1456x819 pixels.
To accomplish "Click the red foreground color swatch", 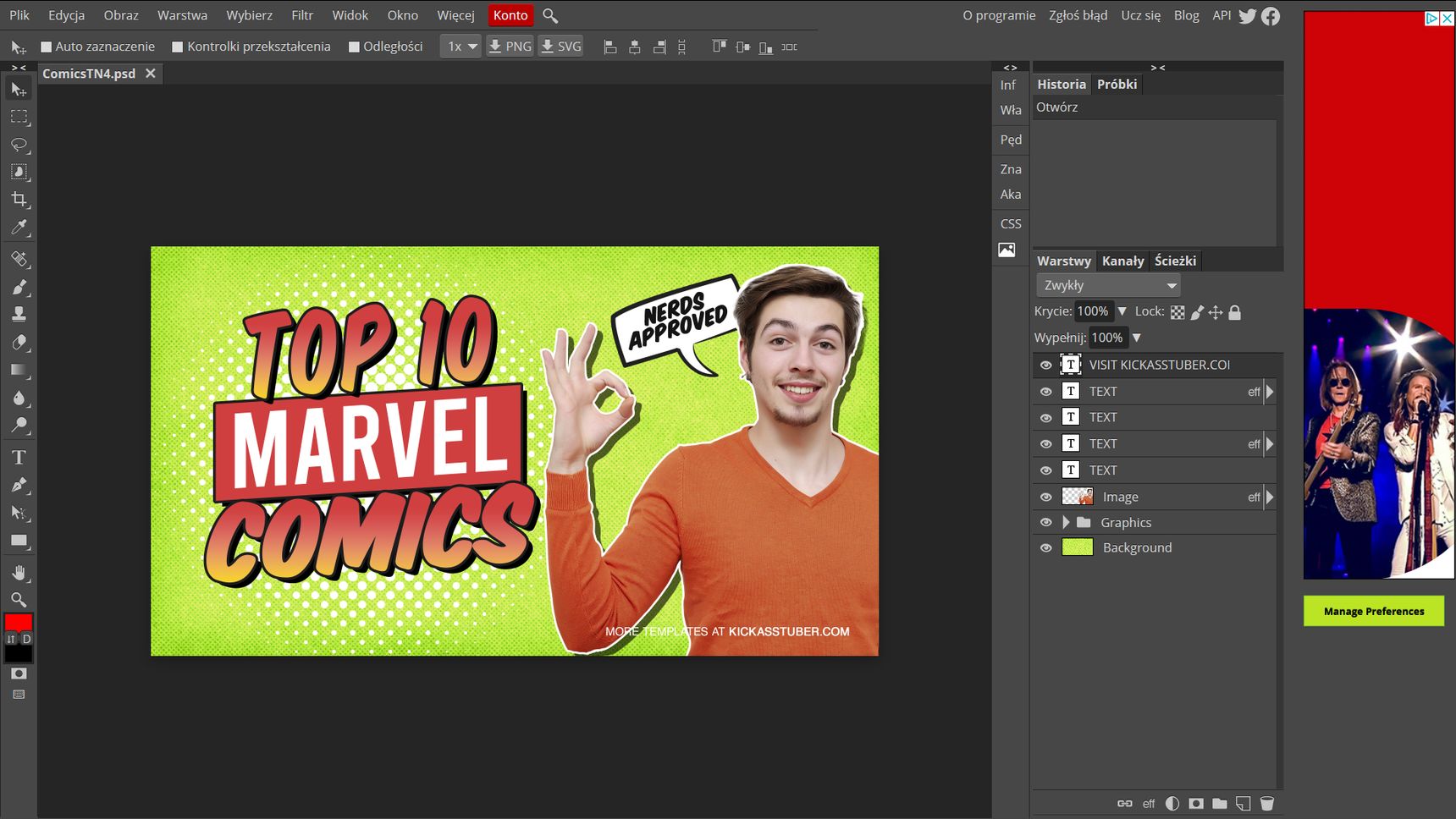I will coord(18,622).
